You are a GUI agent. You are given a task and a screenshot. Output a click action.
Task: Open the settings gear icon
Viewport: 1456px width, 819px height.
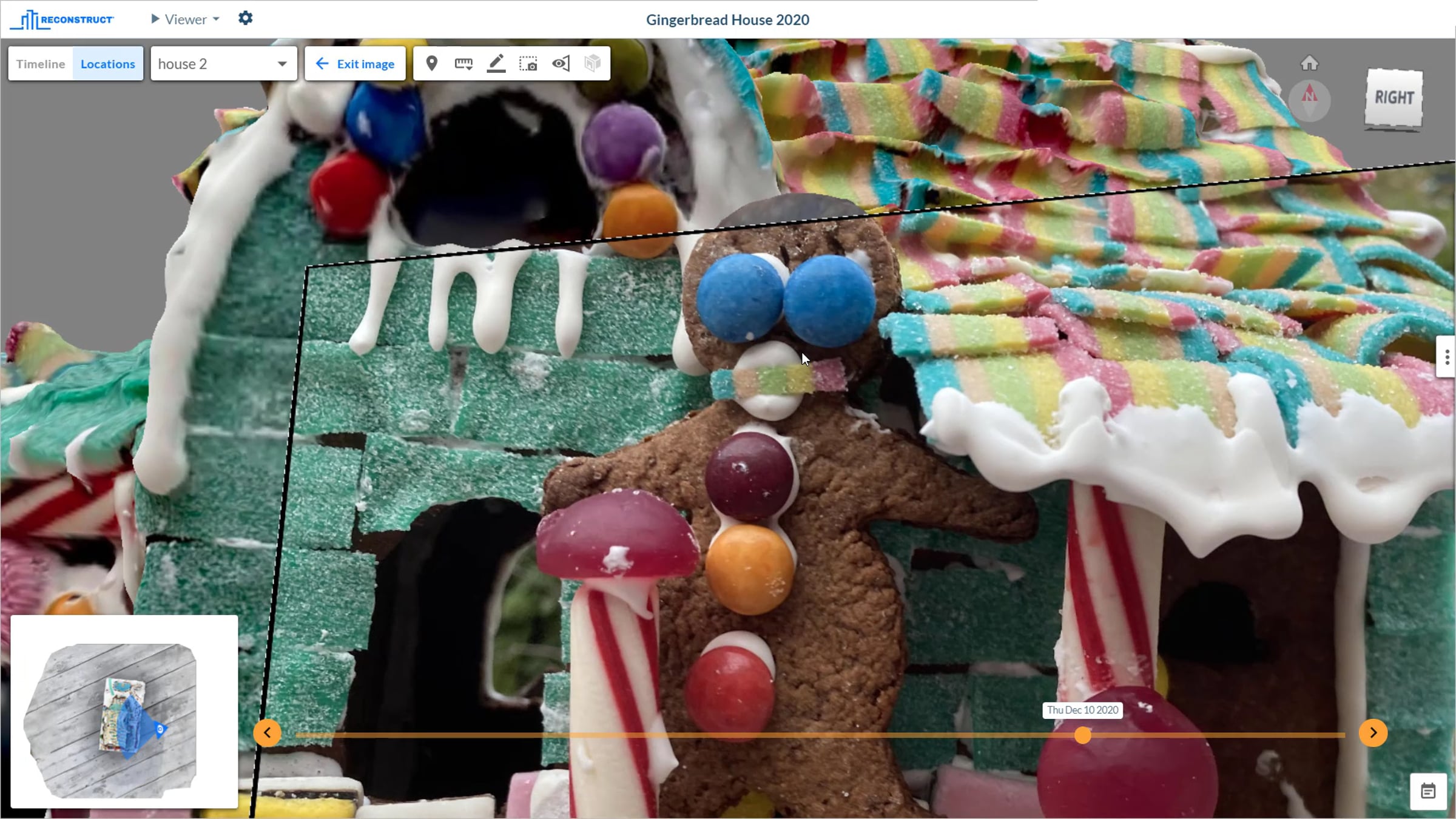coord(245,18)
